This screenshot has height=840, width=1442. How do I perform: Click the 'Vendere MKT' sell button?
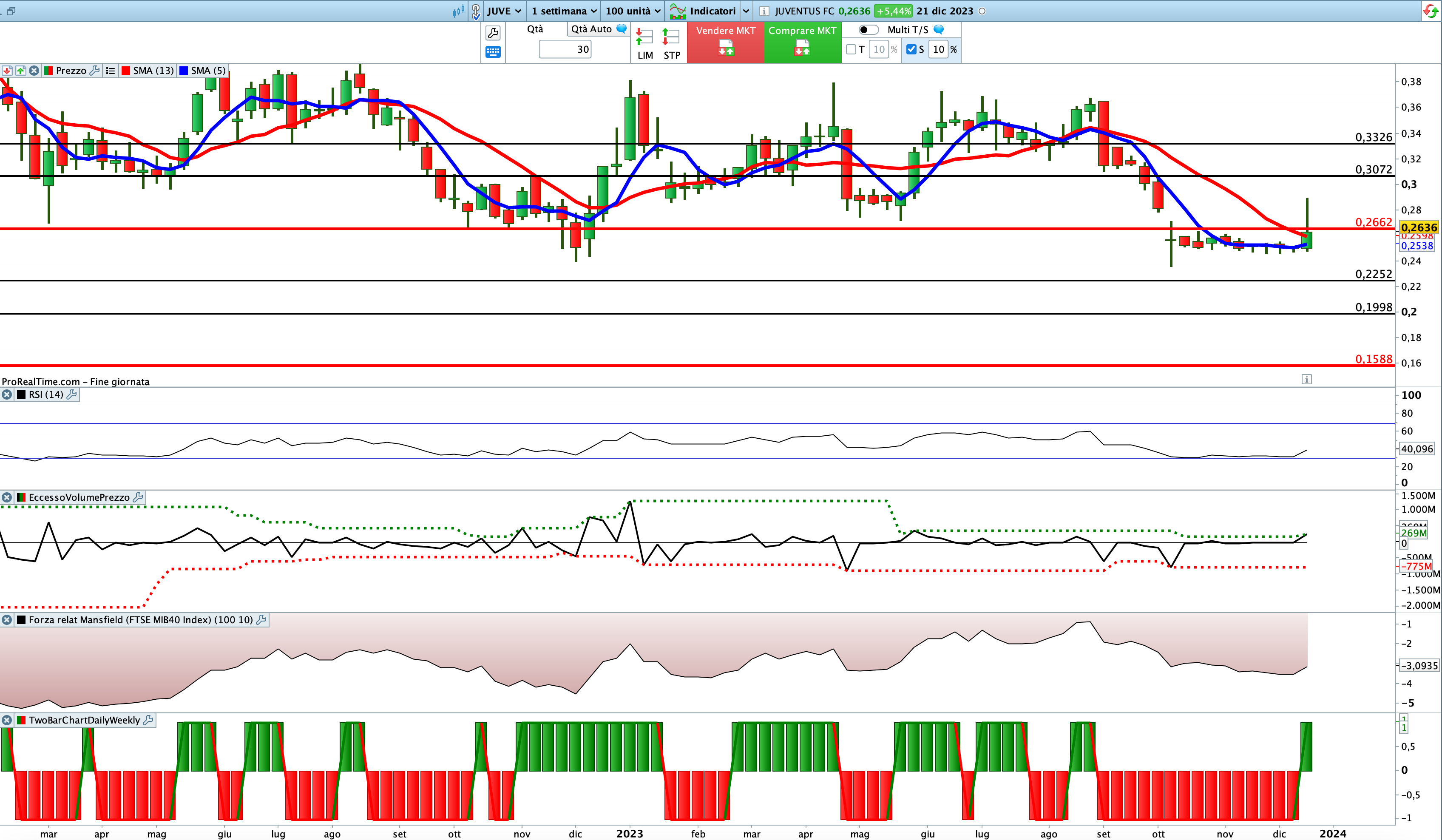click(x=726, y=43)
